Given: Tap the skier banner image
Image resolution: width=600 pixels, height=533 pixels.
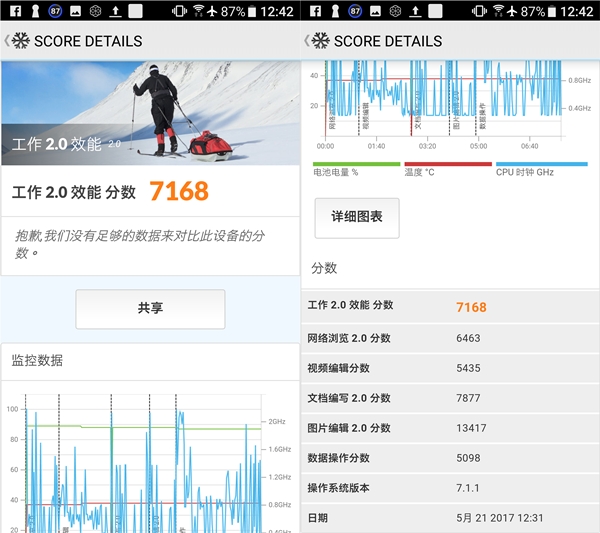Looking at the screenshot, I should pos(150,110).
